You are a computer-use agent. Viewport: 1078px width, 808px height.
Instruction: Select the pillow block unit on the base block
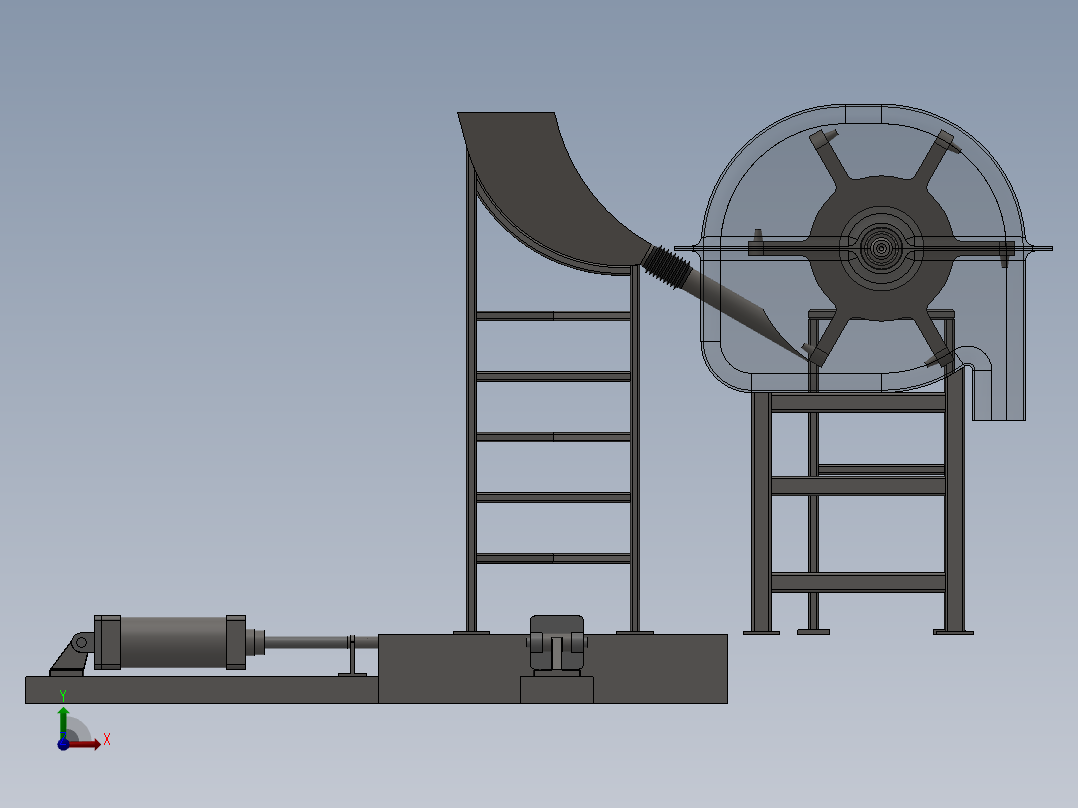point(557,645)
